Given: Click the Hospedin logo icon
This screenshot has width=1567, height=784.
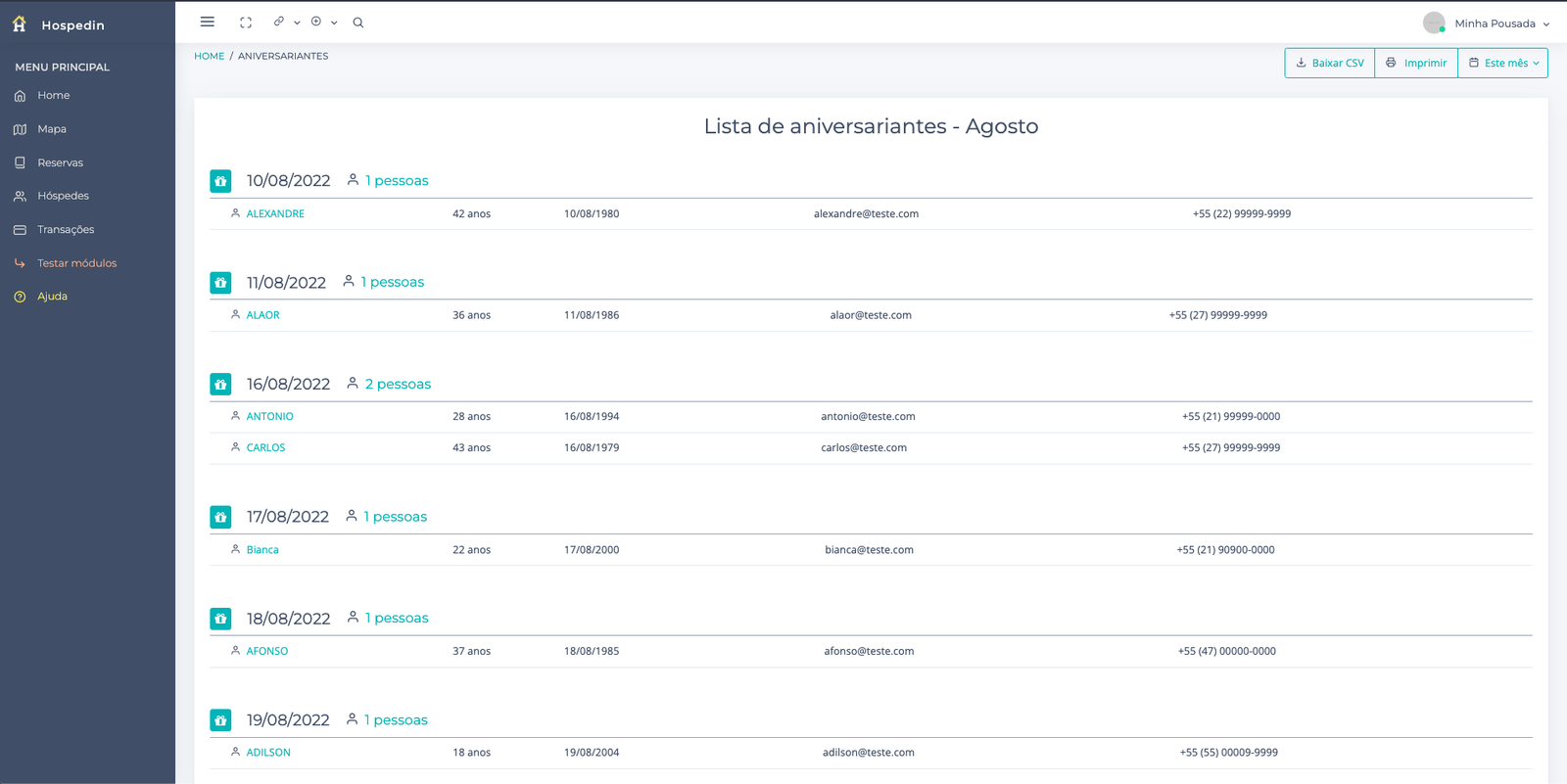Looking at the screenshot, I should click(x=20, y=24).
